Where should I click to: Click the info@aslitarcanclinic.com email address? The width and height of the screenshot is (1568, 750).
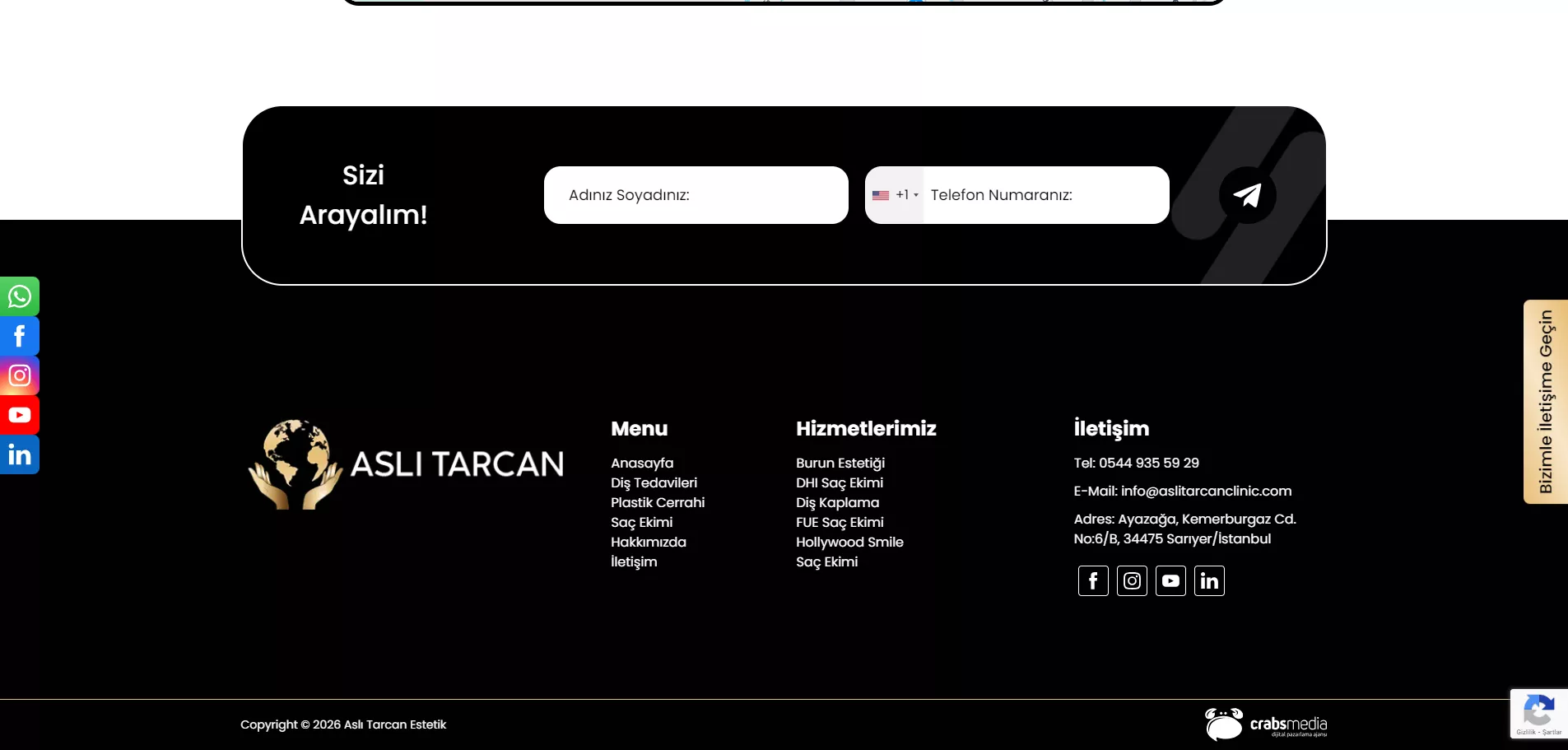tap(1206, 491)
